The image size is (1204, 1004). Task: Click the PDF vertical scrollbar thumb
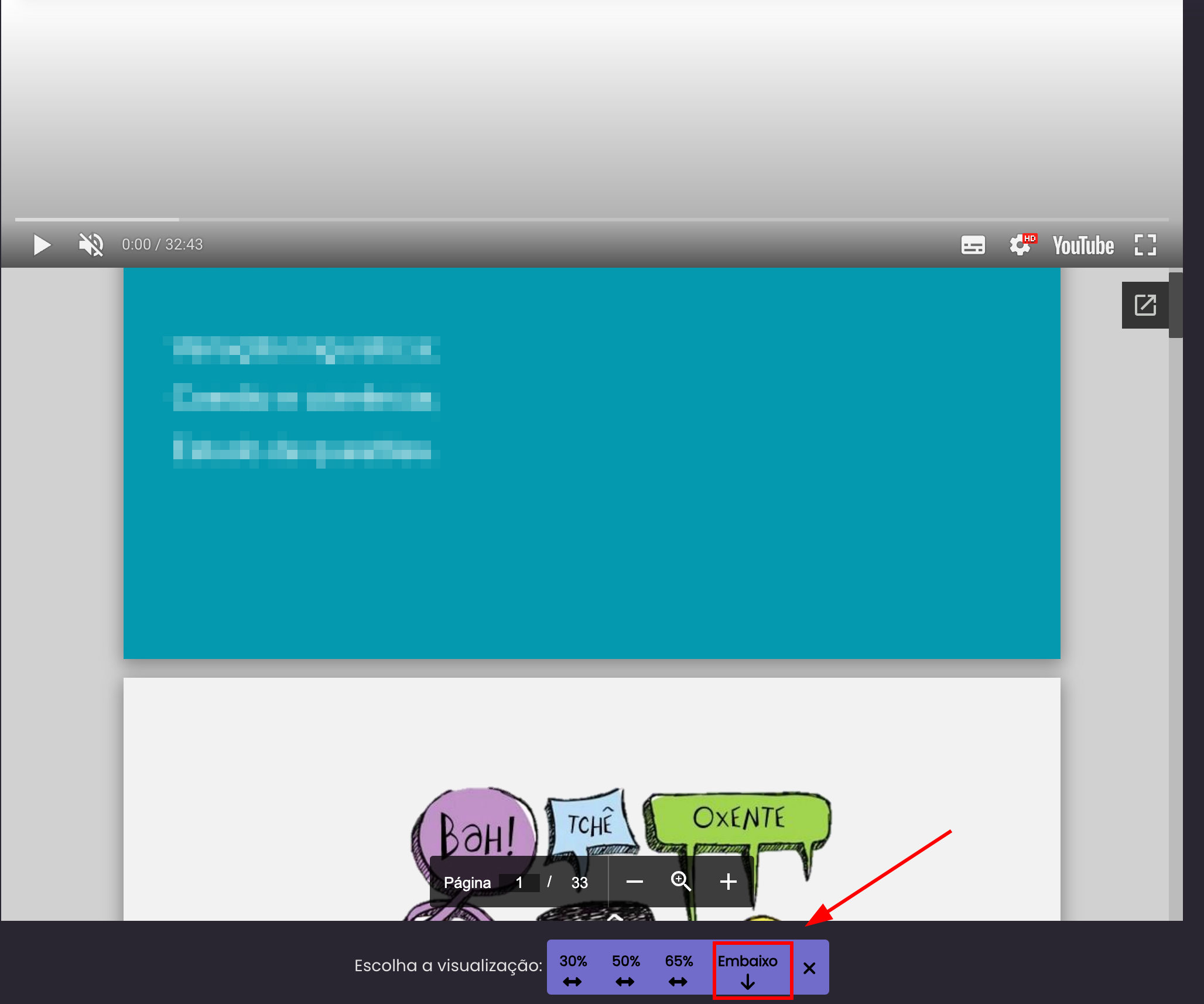(1175, 305)
